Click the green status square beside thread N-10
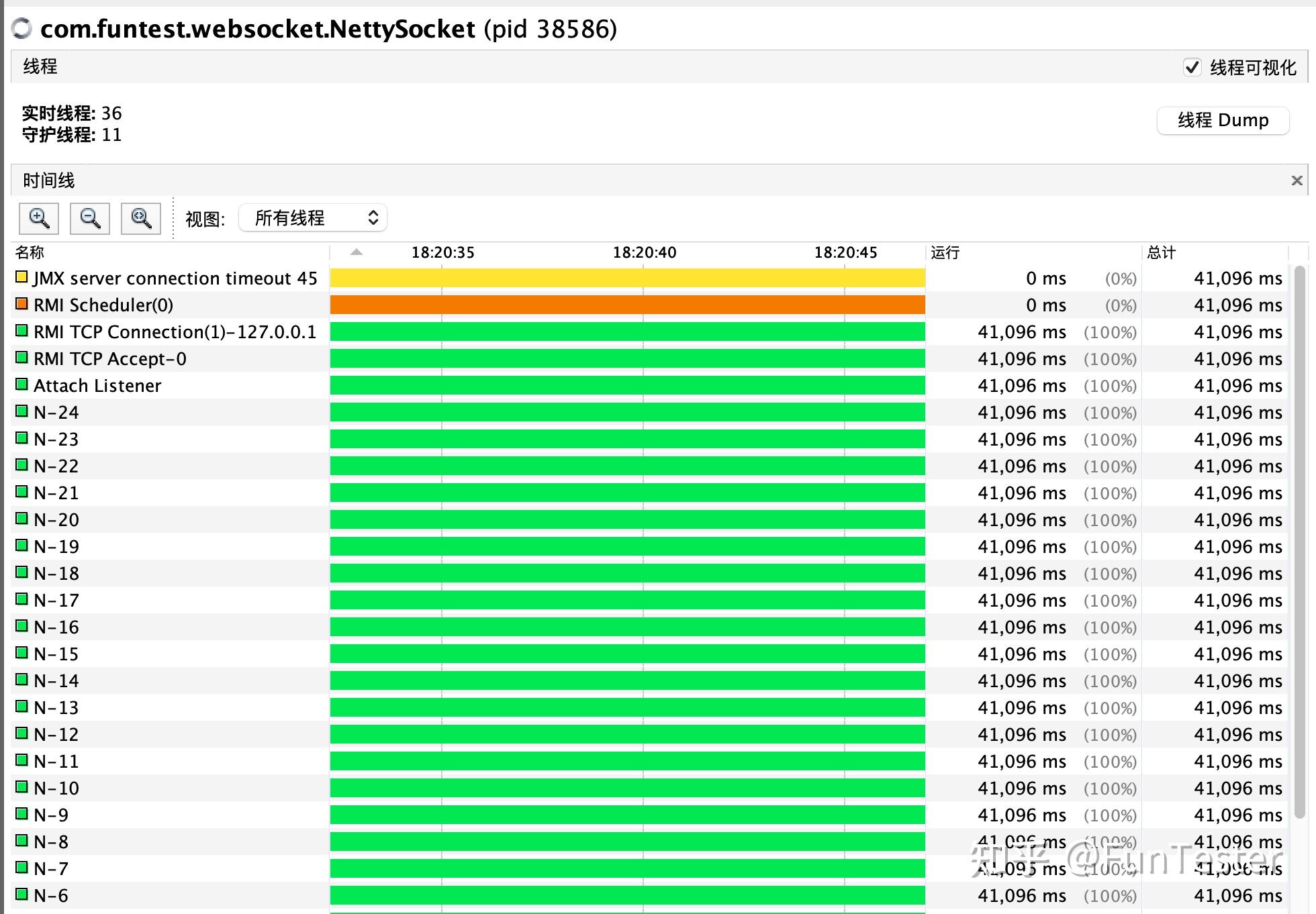The image size is (1316, 914). (20, 786)
